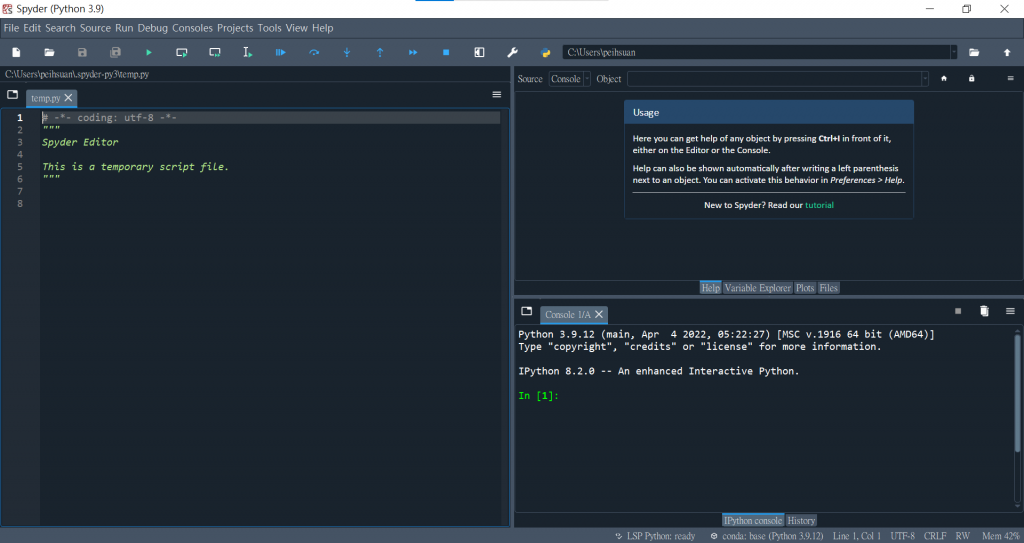Close the Console 1/A tab
1024x543 pixels.
click(599, 314)
